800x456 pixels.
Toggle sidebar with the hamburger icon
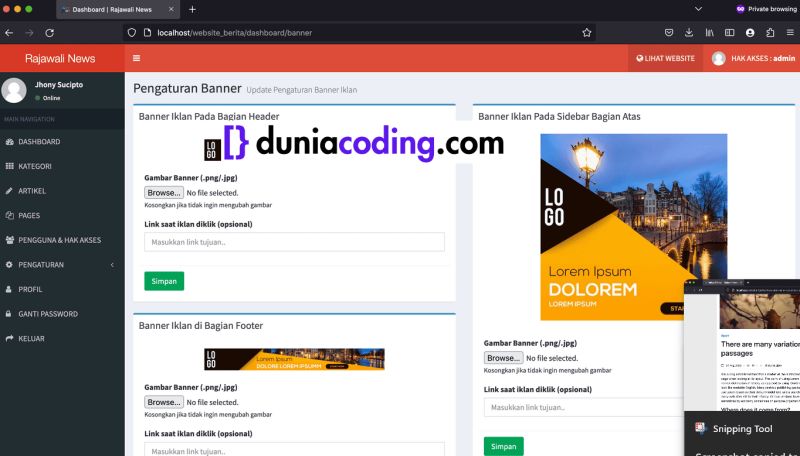coord(136,58)
